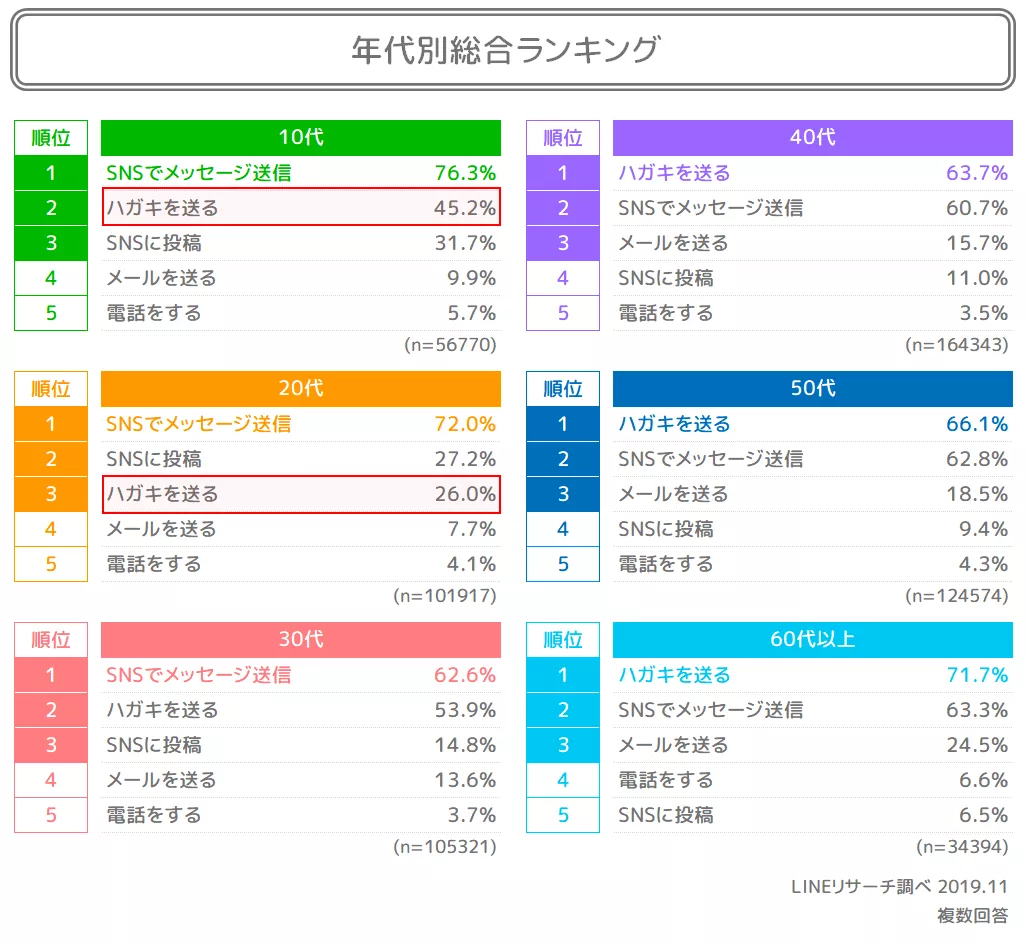Select the purple 40代 header bar
Viewport: 1027px width, 944px height.
coord(812,138)
